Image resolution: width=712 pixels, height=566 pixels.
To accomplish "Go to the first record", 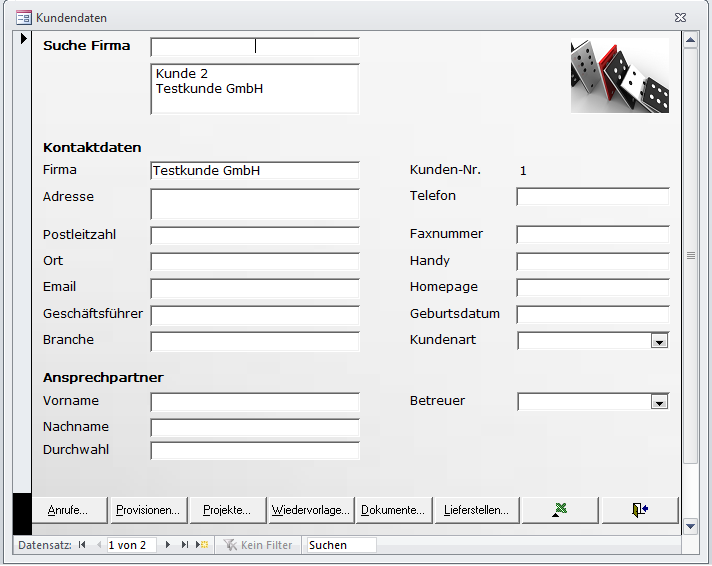I will (x=82, y=545).
